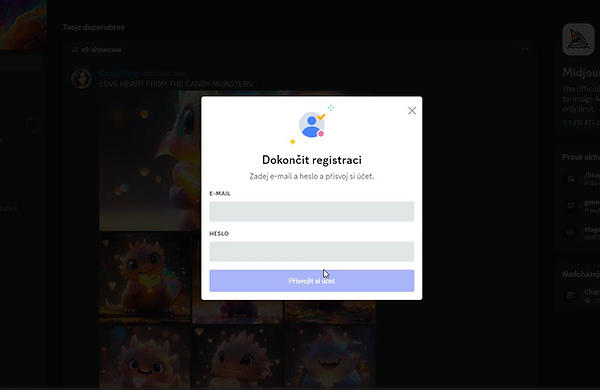600x390 pixels.
Task: Click the HESLO password field
Action: [x=311, y=251]
